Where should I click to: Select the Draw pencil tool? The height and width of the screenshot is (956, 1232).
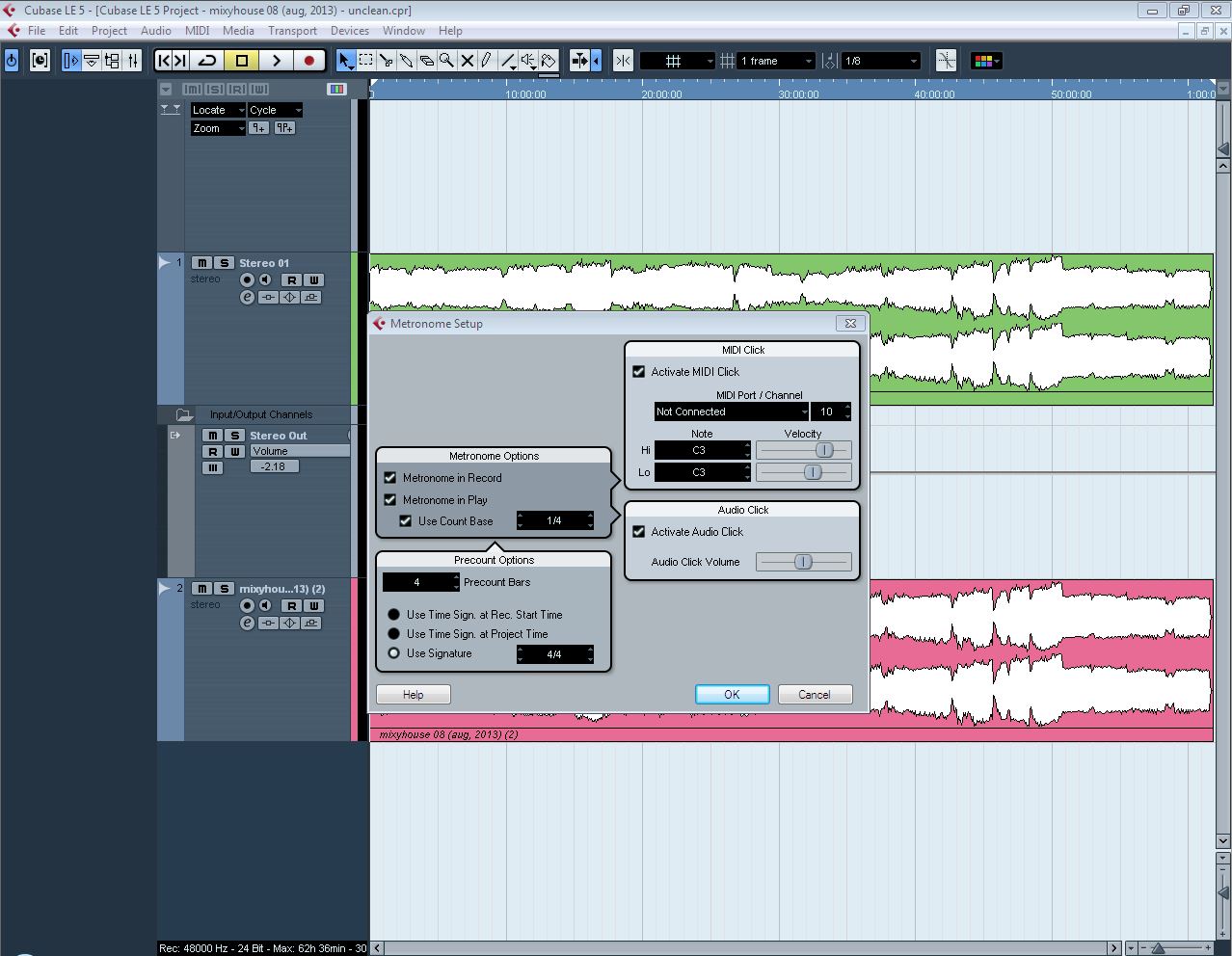tap(487, 61)
